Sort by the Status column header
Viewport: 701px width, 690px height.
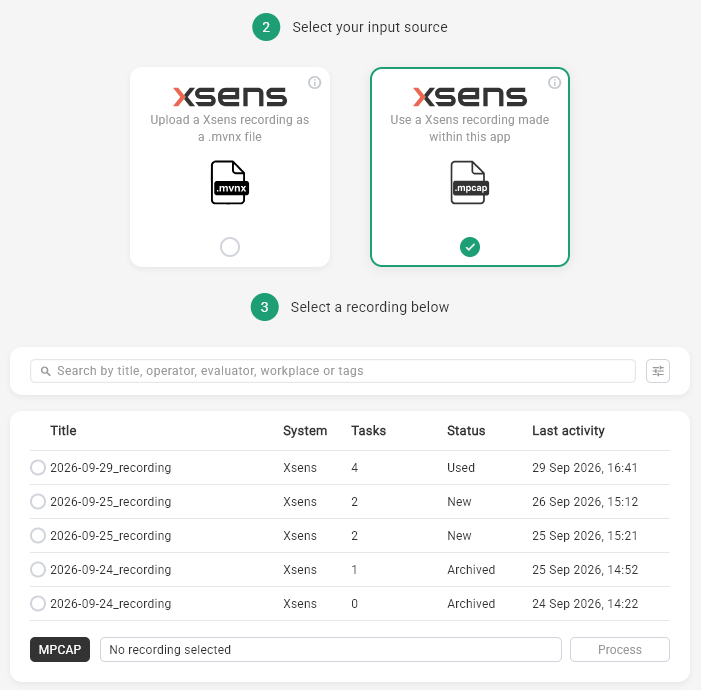click(x=466, y=431)
